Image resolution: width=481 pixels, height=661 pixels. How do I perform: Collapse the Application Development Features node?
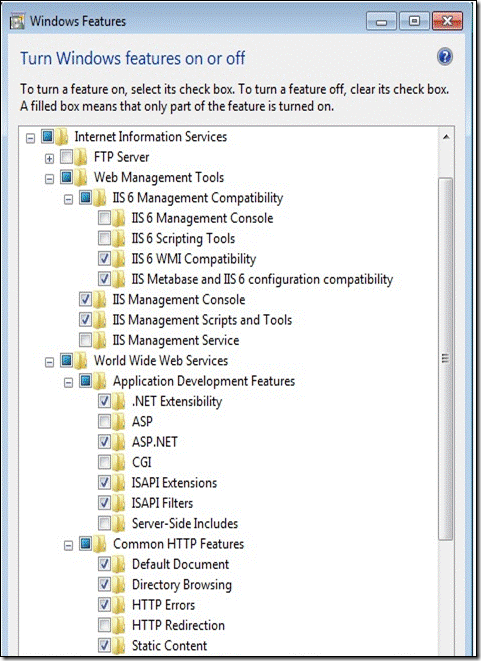click(x=68, y=383)
